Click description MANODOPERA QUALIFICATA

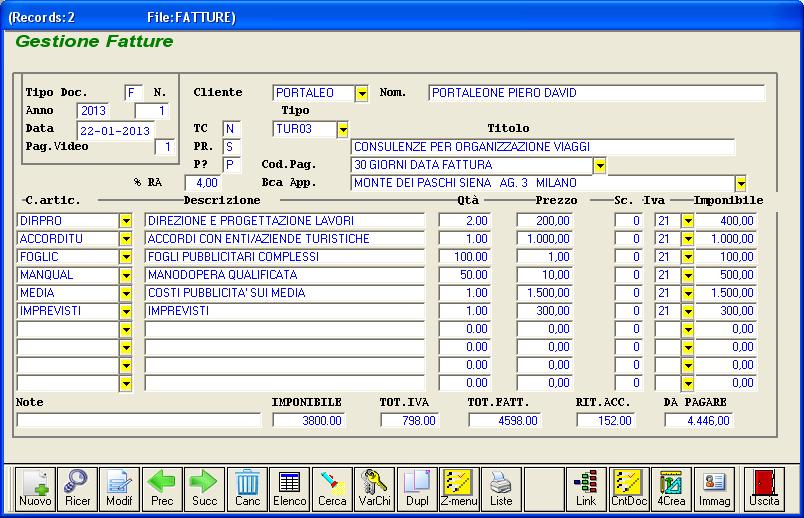[285, 274]
